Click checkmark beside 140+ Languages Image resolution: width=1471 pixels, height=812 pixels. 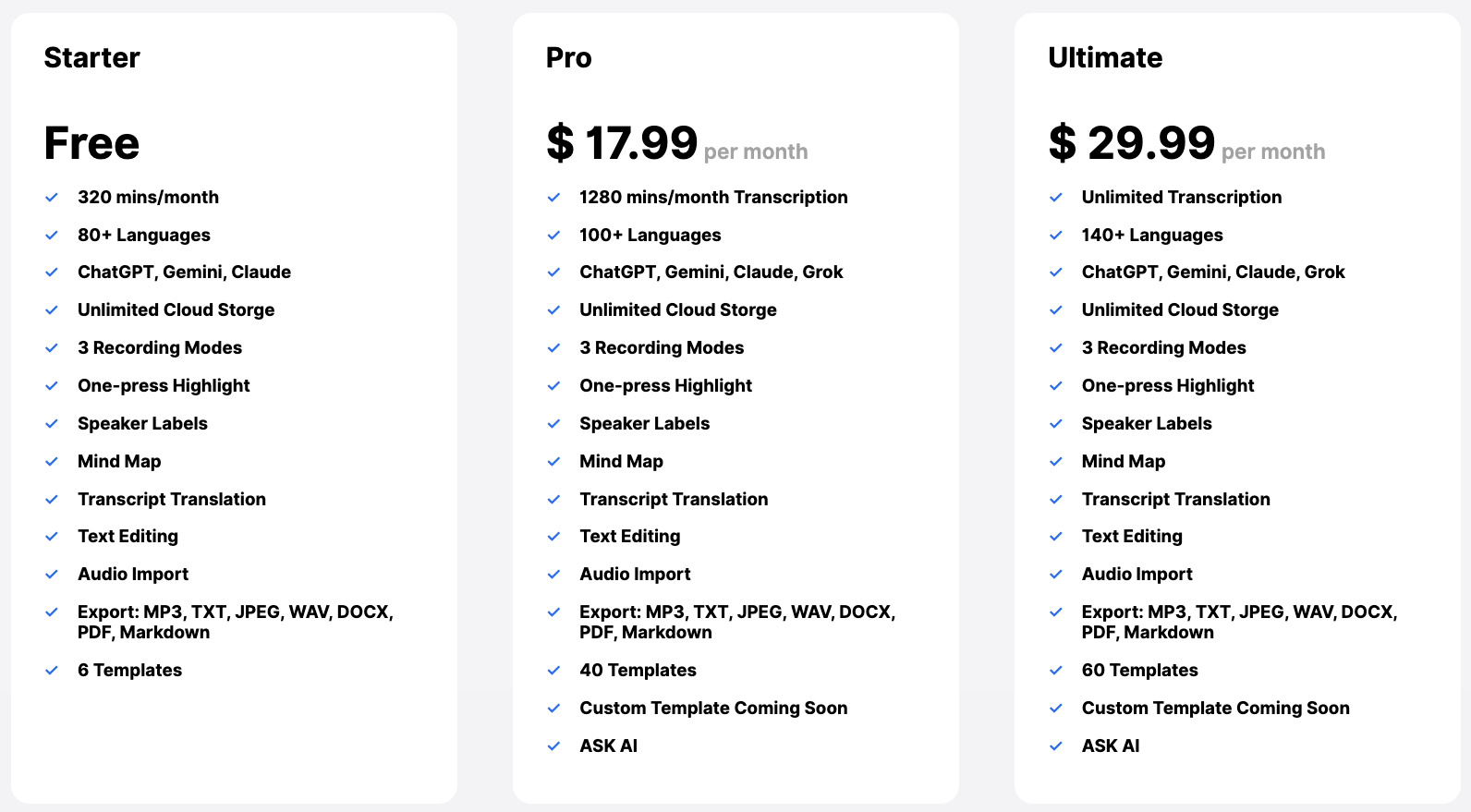(x=1056, y=236)
